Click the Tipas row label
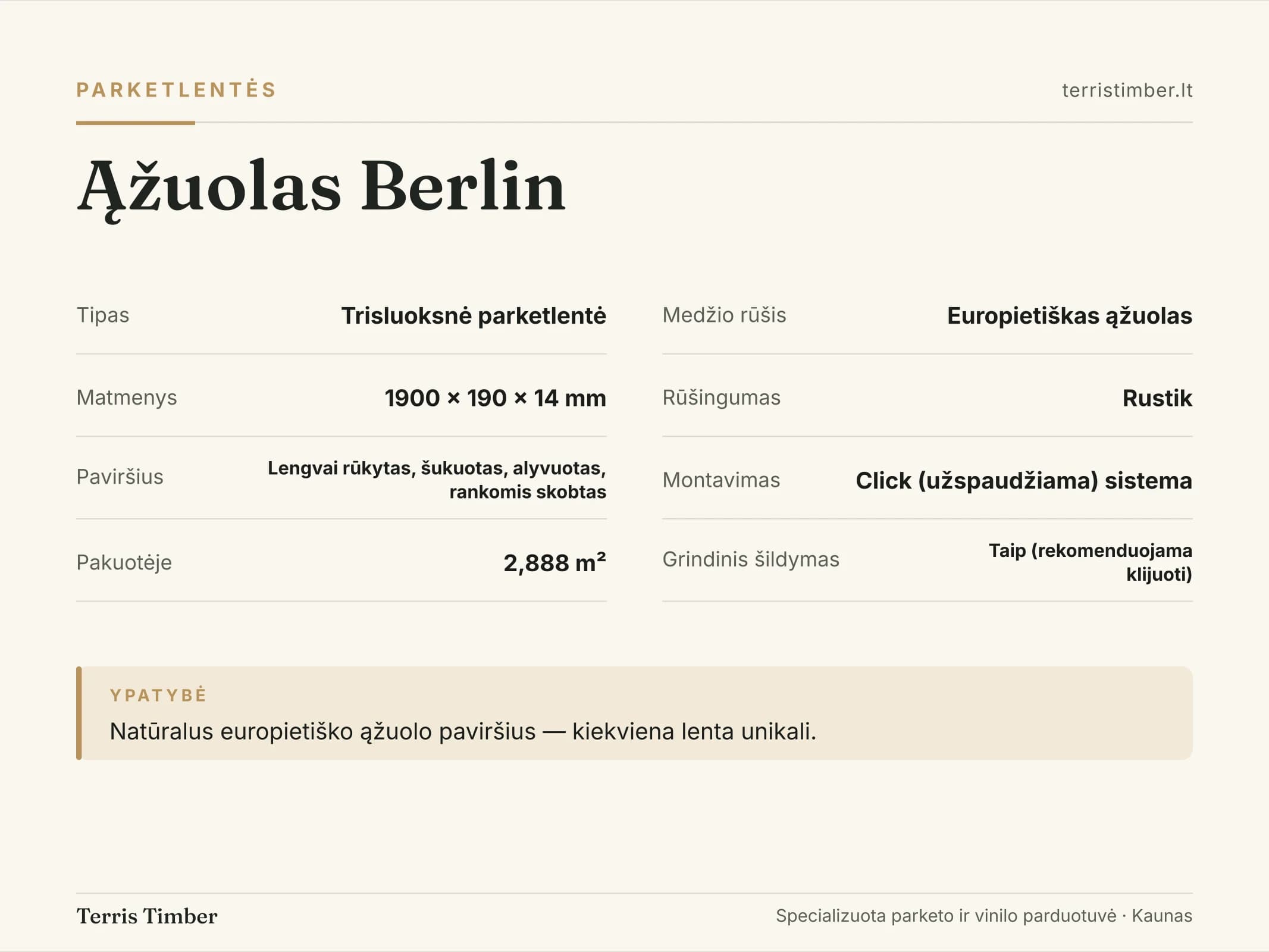The image size is (1269, 952). (x=103, y=315)
